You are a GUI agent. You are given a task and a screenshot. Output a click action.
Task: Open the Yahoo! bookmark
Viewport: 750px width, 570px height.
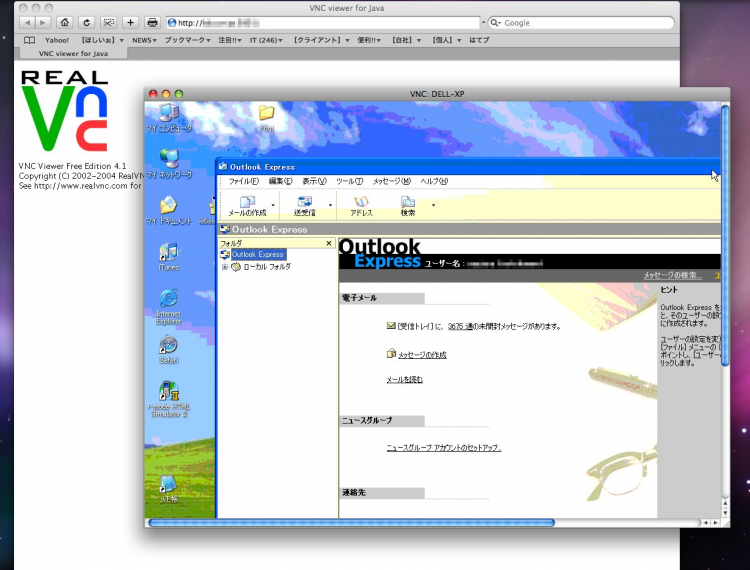click(56, 40)
